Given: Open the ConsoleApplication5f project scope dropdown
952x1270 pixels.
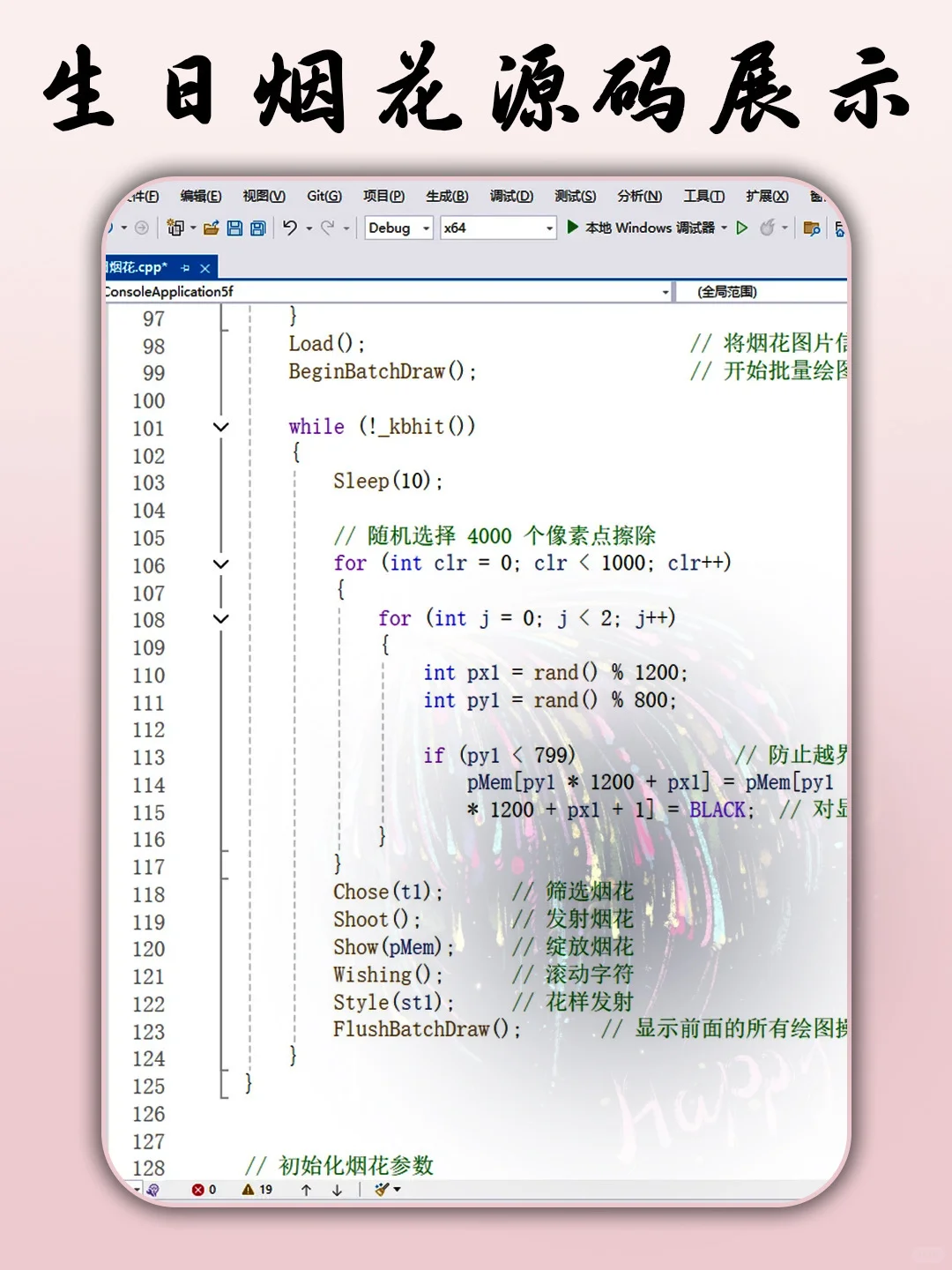Looking at the screenshot, I should [x=388, y=292].
